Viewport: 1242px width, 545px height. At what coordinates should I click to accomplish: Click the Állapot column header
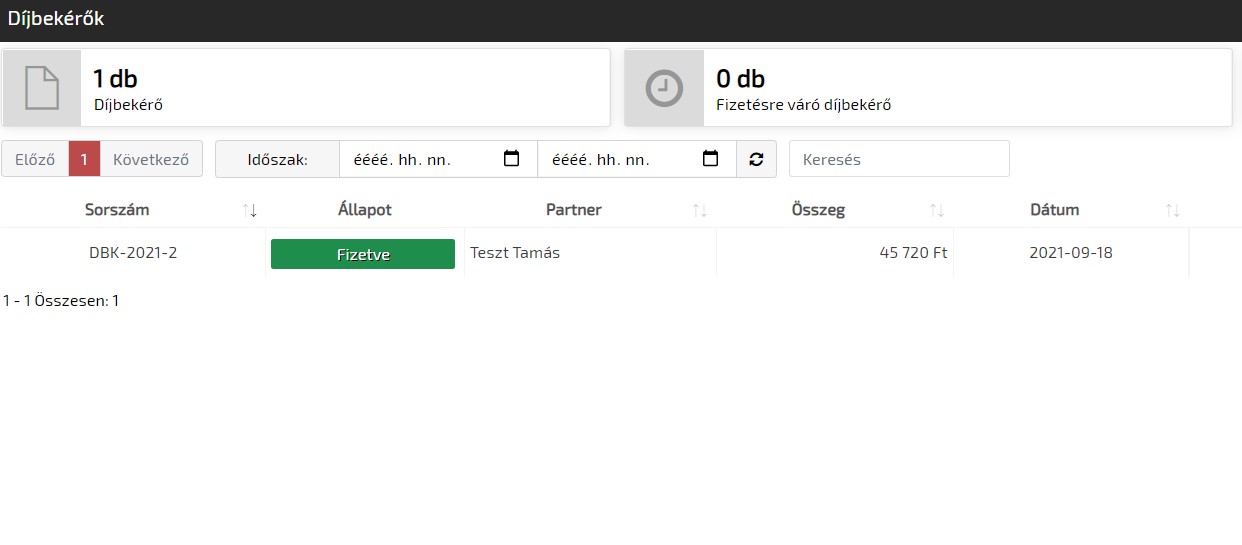coord(364,210)
